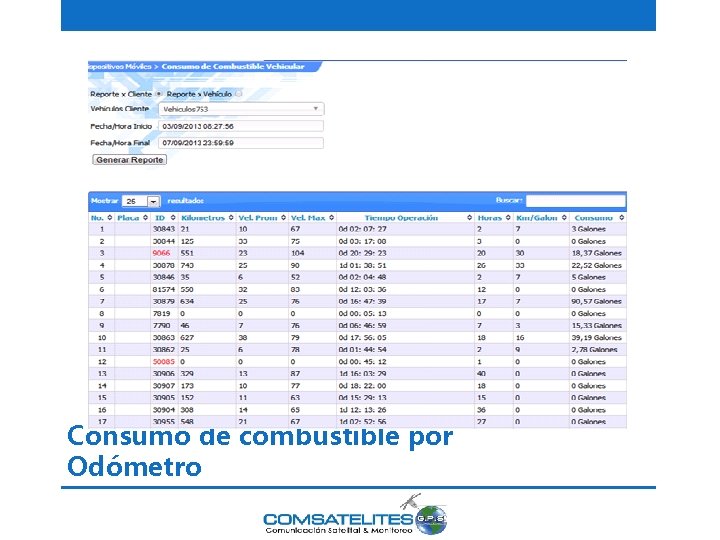Screen dimensions: 720x540
Task: Click the ID cell 30843
Action: coord(163,229)
